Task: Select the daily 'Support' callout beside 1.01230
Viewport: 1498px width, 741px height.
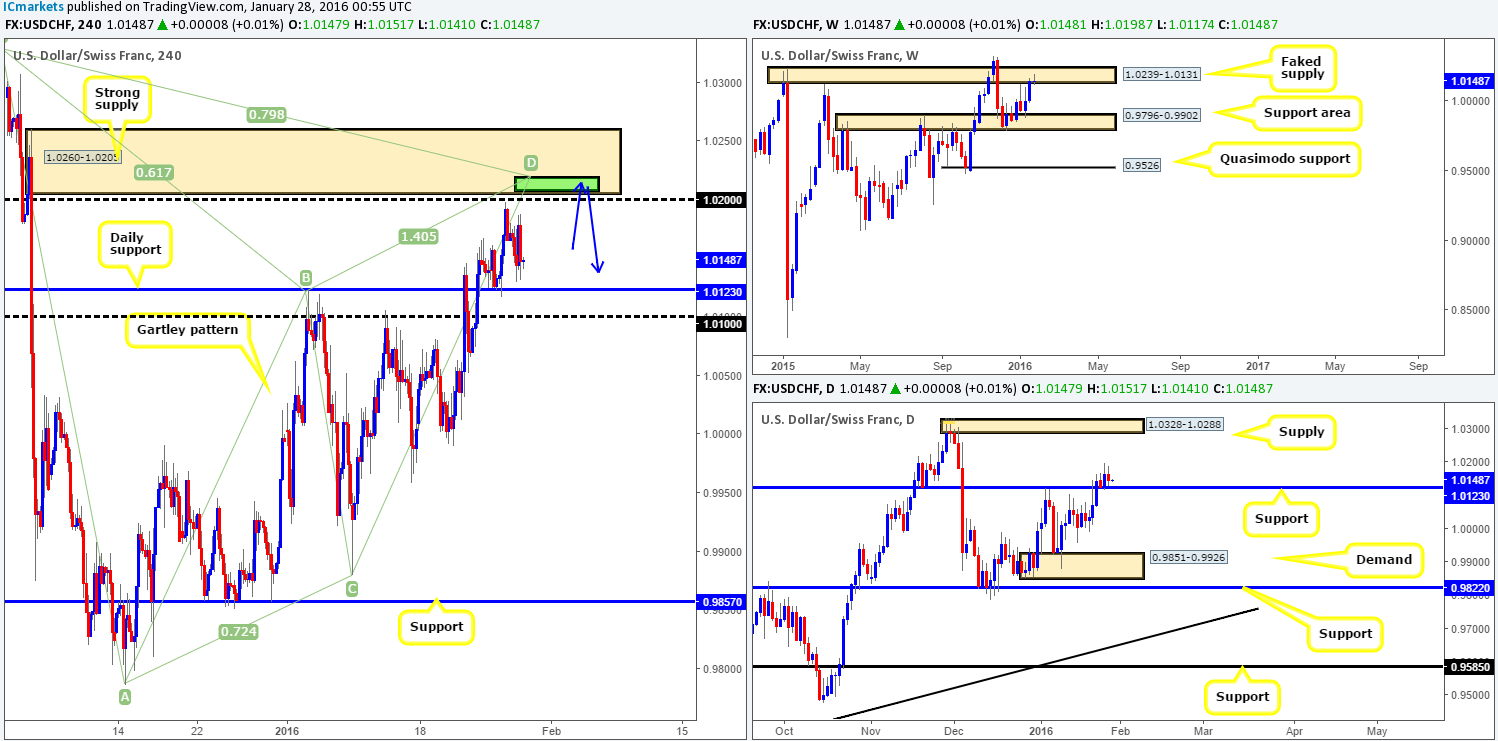Action: click(x=1281, y=518)
